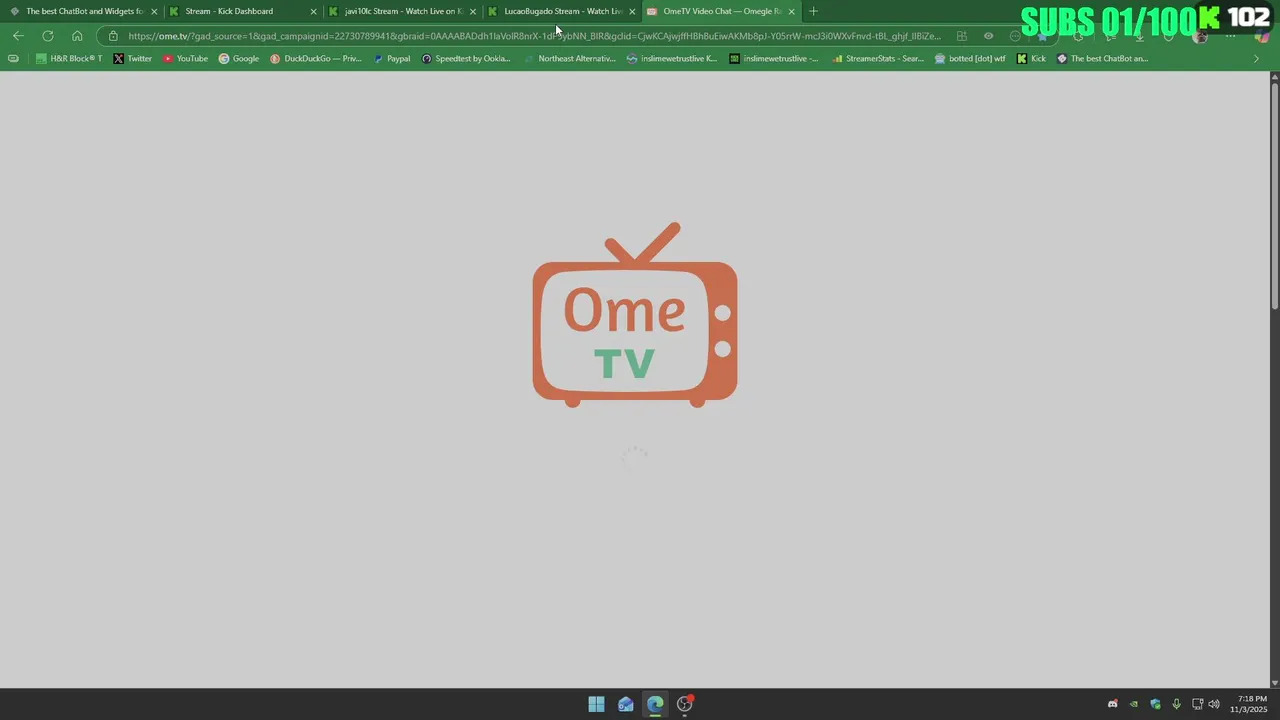Open a new browser tab
Viewport: 1280px width, 720px height.
(x=813, y=12)
